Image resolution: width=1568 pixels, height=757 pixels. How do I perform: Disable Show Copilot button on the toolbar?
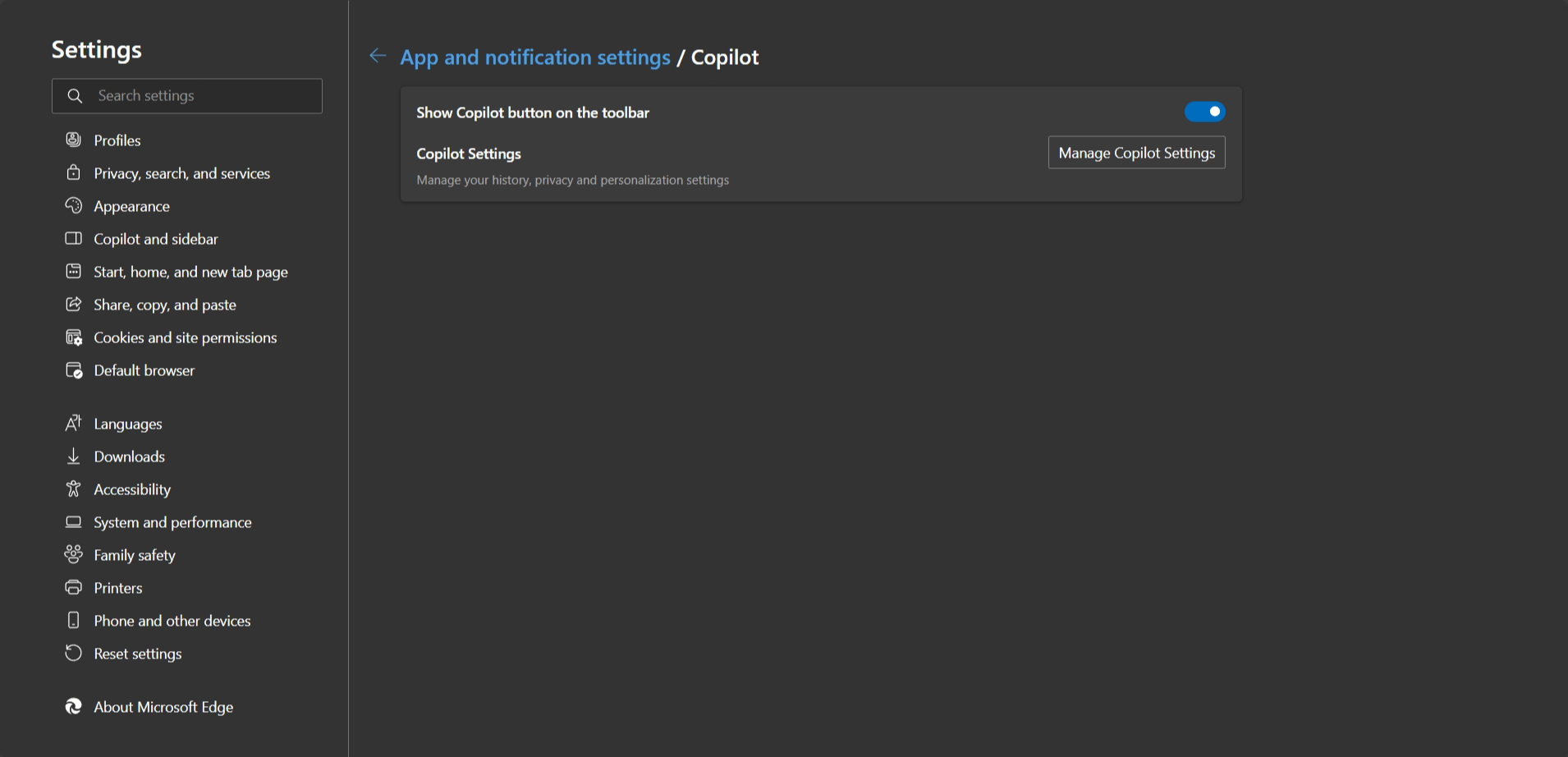pos(1204,112)
